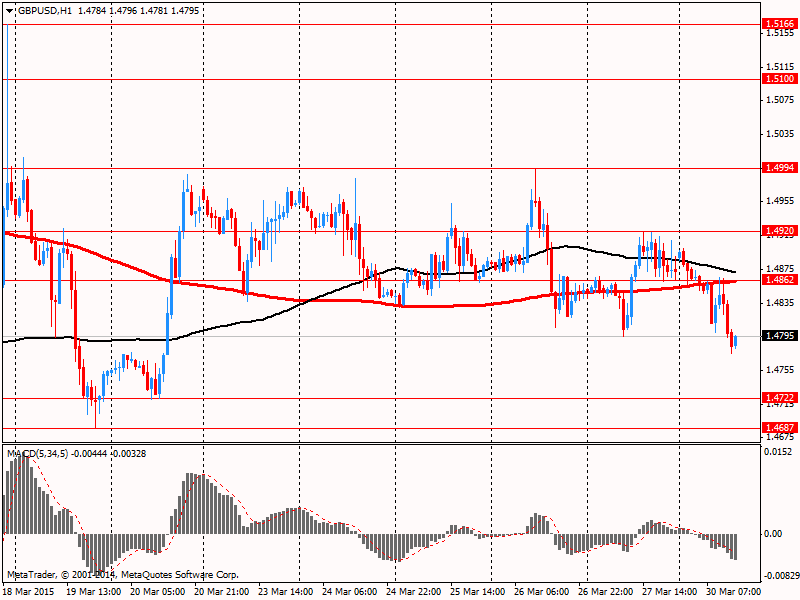
Task: Click the MACD scale value 0.0152
Action: 779,452
